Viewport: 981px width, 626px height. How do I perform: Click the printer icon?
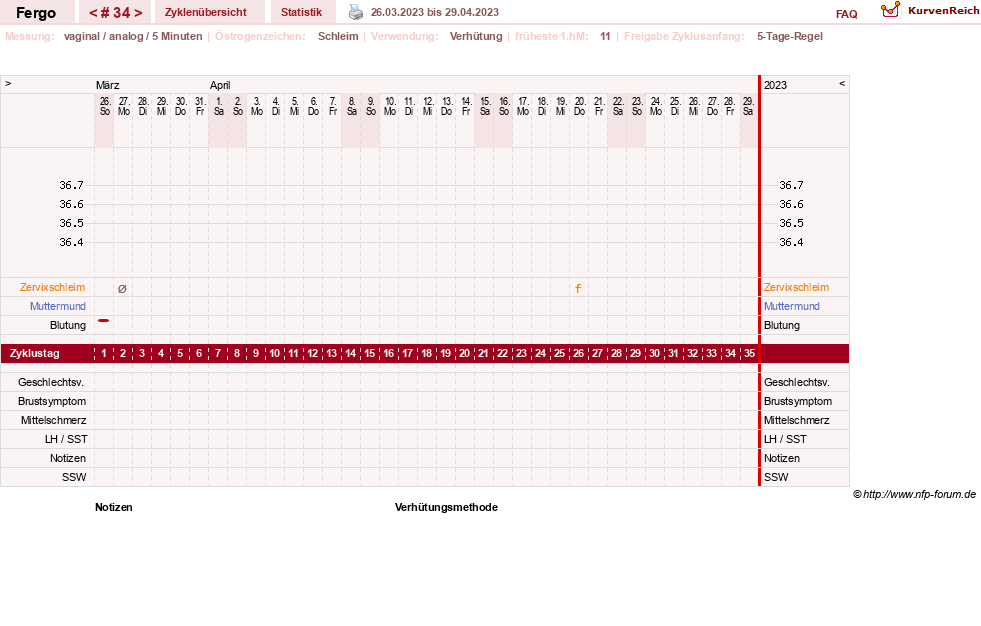coord(355,12)
